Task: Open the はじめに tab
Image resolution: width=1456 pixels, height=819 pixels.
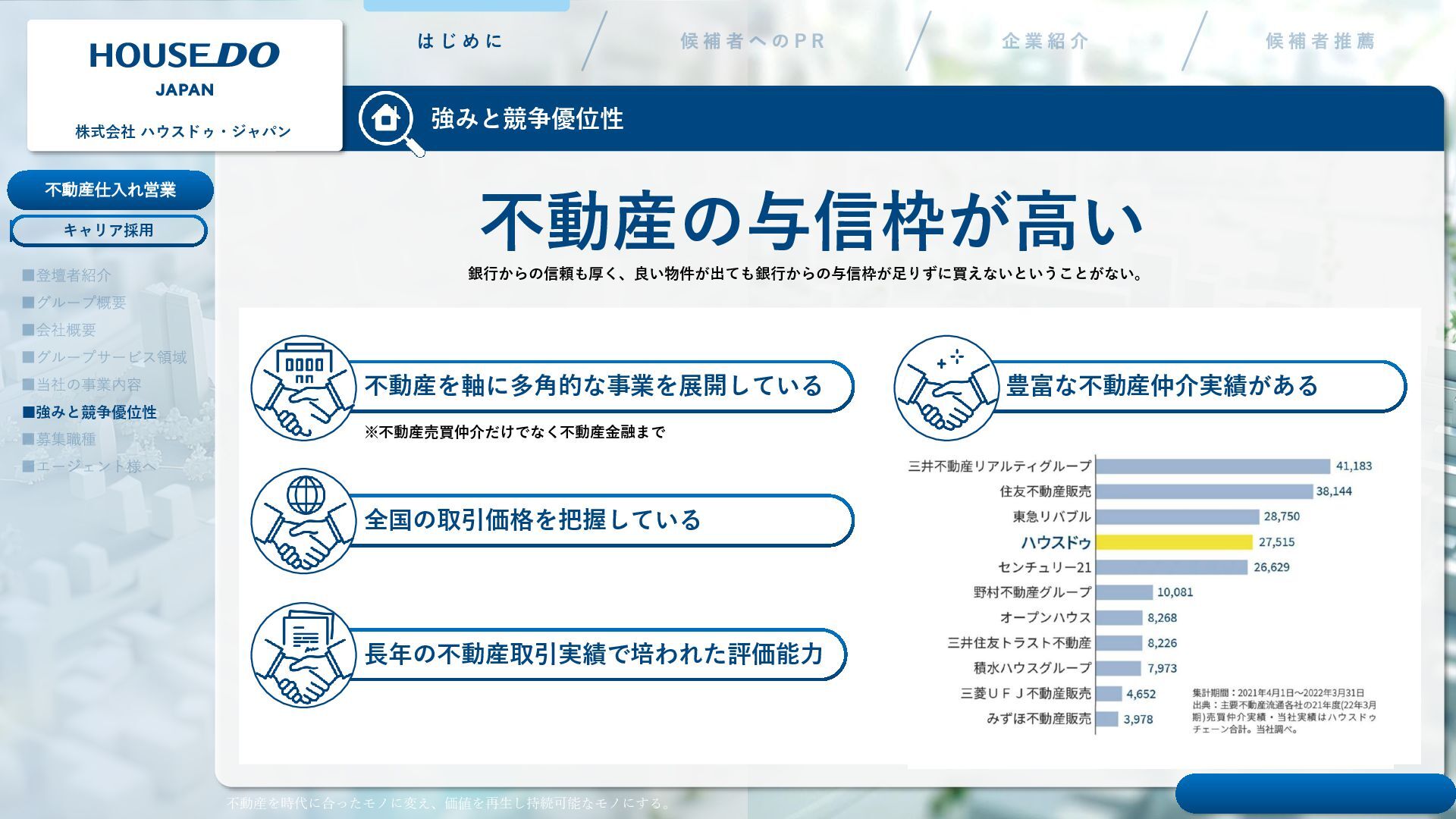Action: point(460,41)
